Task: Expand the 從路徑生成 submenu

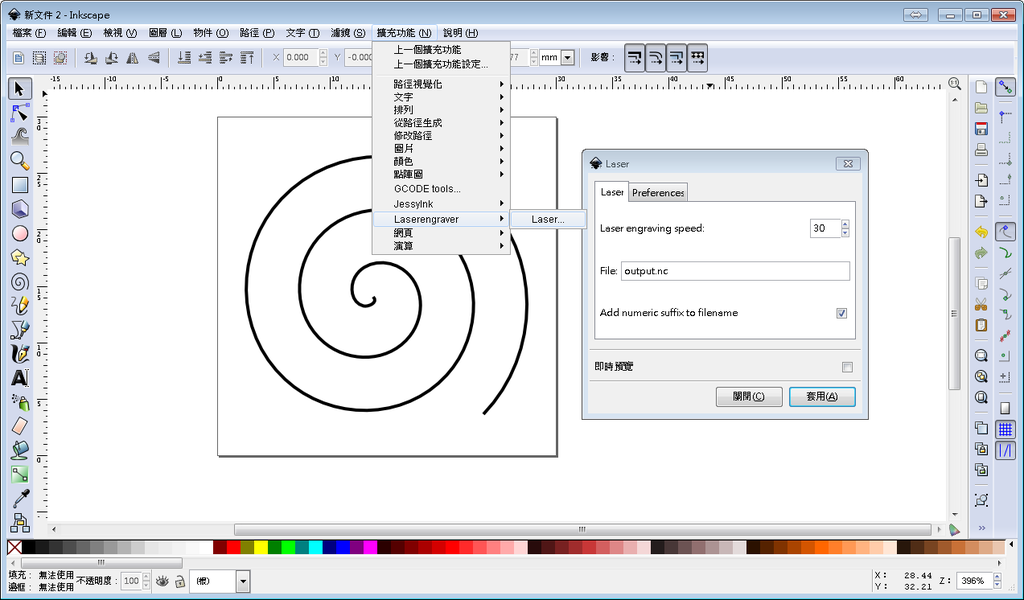Action: tap(441, 123)
